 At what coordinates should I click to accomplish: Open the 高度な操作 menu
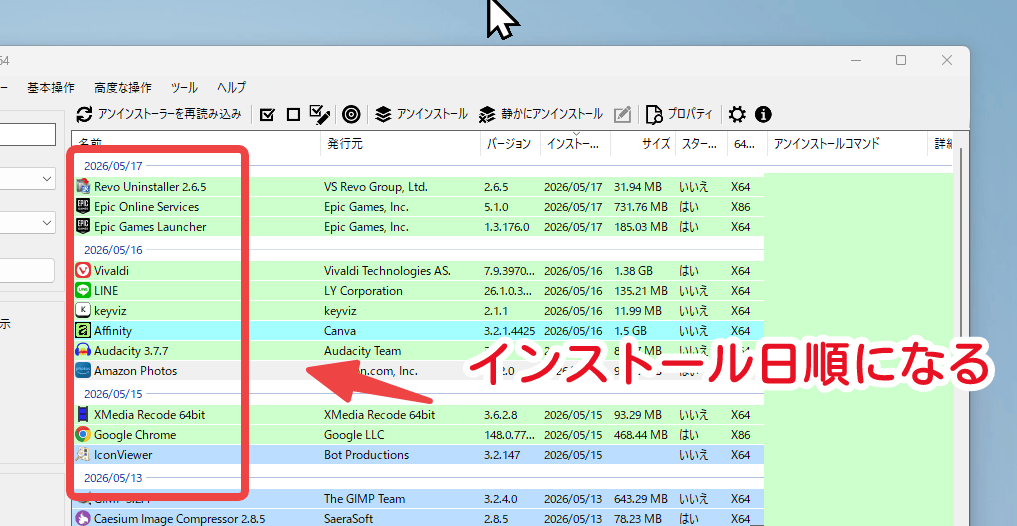click(123, 88)
